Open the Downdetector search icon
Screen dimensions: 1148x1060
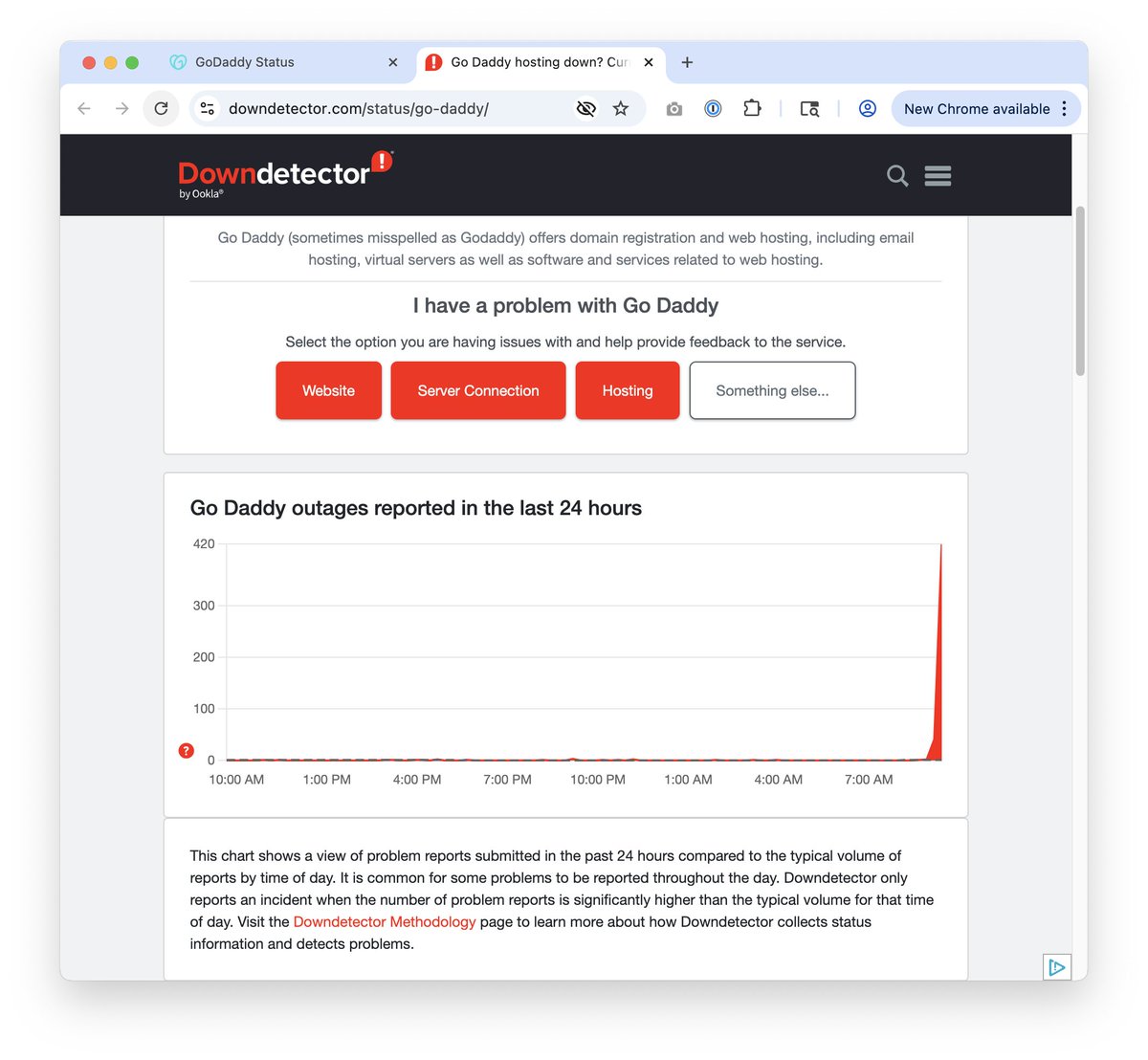coord(897,176)
